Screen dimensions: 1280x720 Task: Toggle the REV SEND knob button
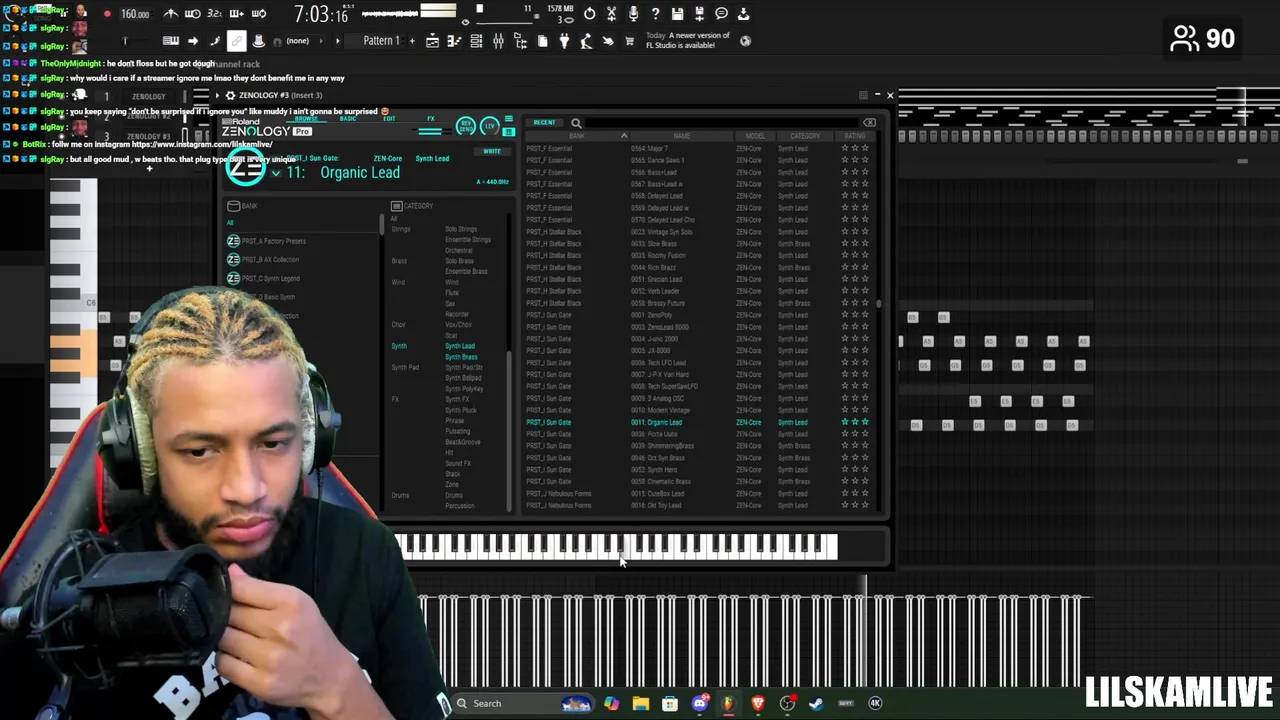(466, 125)
